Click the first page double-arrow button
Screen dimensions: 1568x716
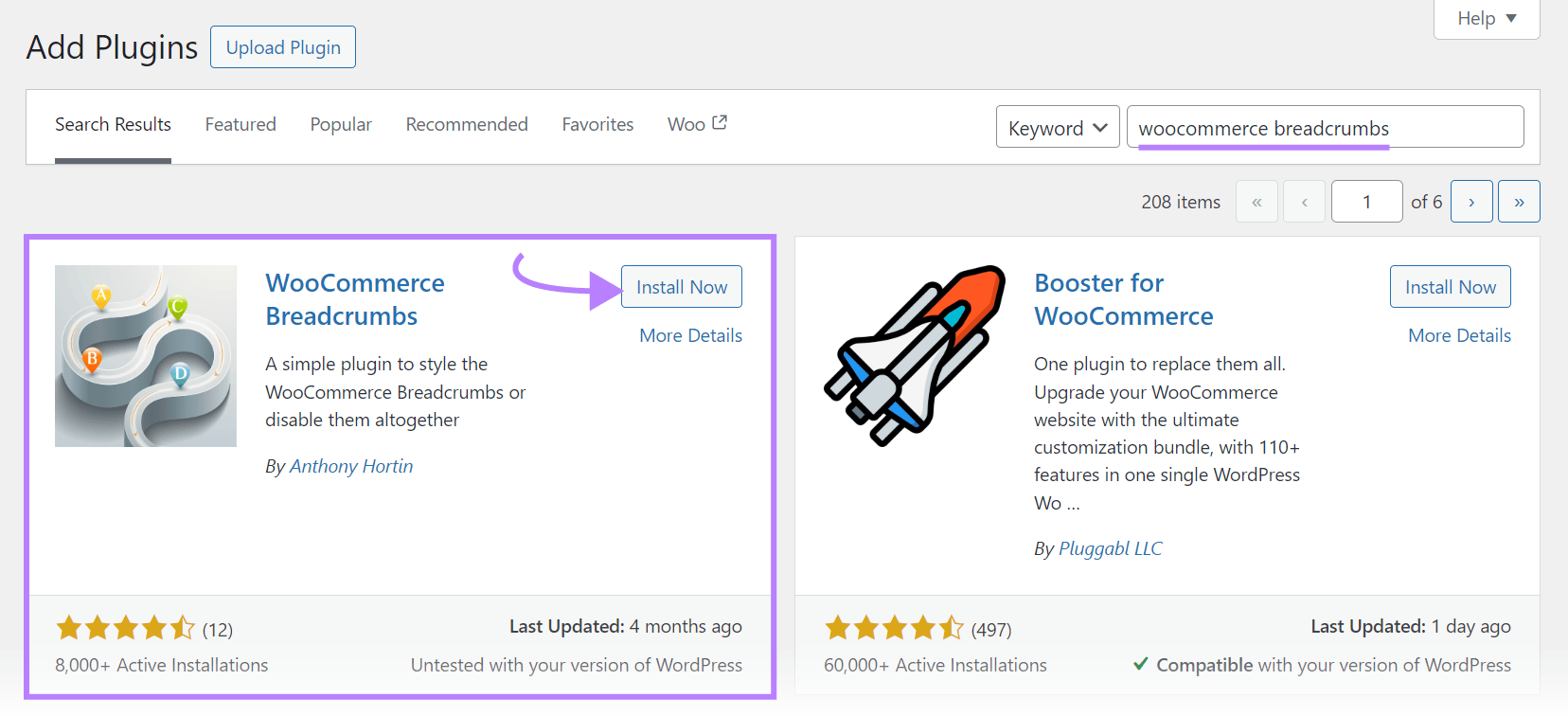pos(1256,202)
